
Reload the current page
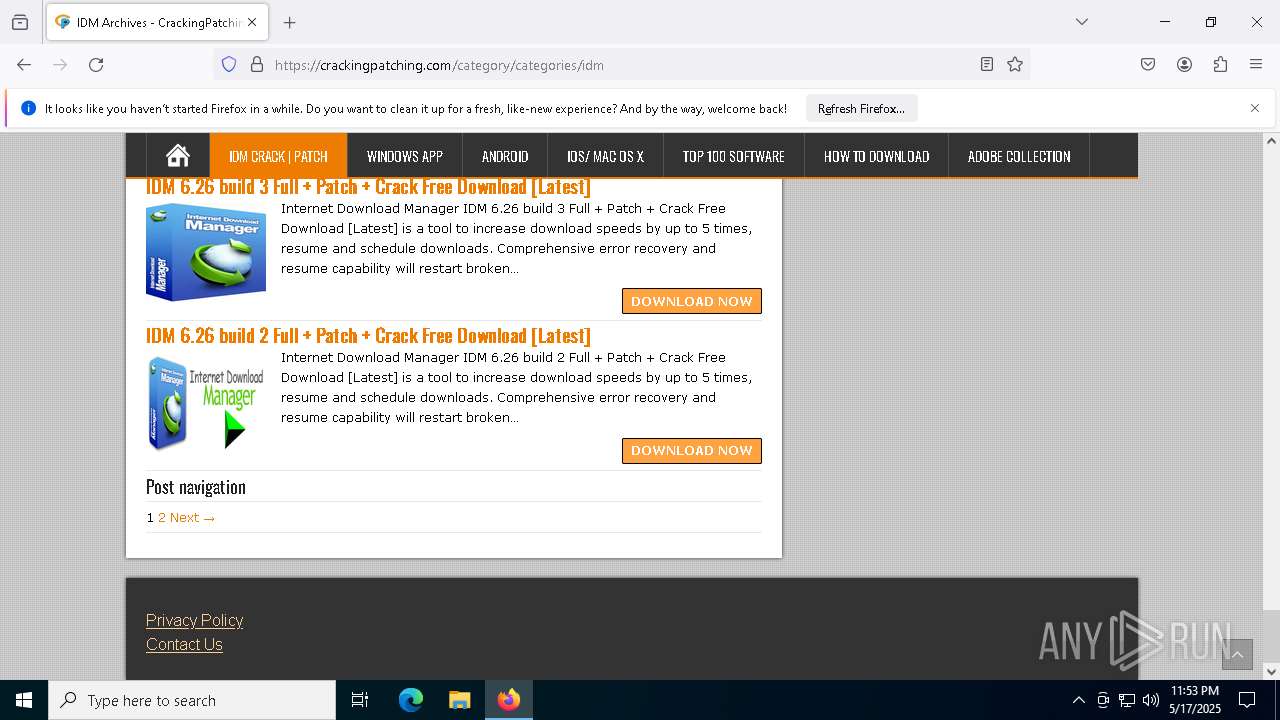point(96,65)
